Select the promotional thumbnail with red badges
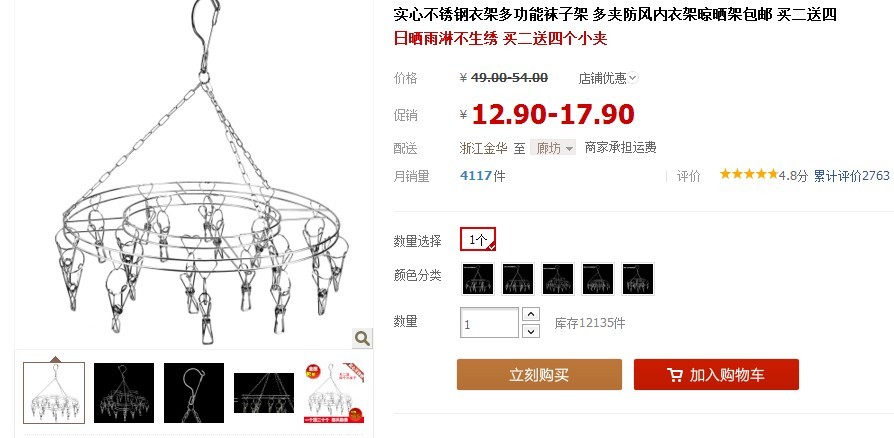The width and height of the screenshot is (894, 438). tap(334, 393)
